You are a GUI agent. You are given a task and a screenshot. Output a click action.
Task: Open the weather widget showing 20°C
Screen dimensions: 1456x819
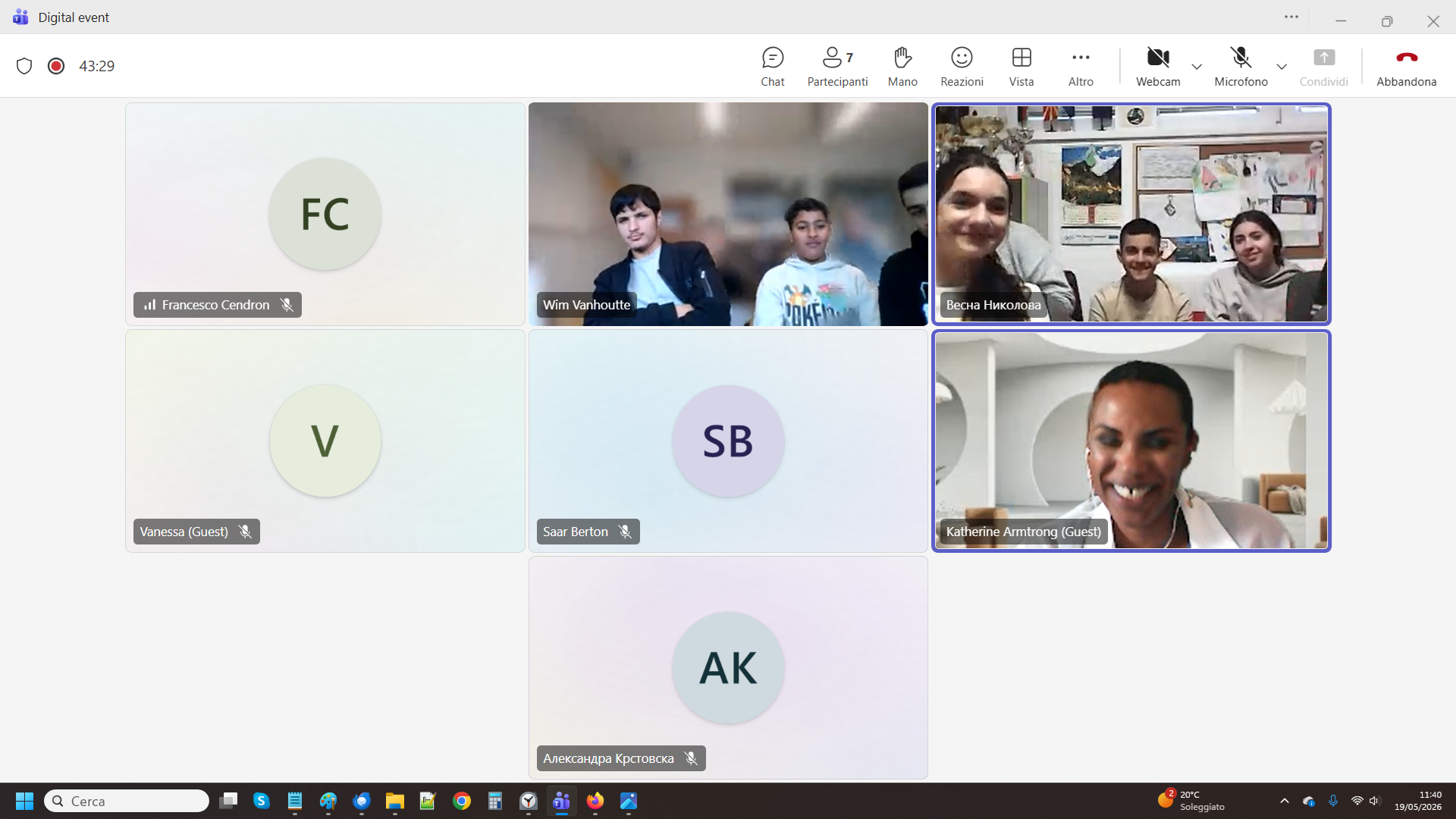1192,801
